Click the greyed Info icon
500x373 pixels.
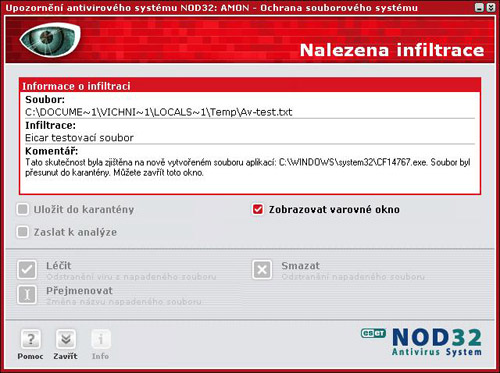[101, 340]
